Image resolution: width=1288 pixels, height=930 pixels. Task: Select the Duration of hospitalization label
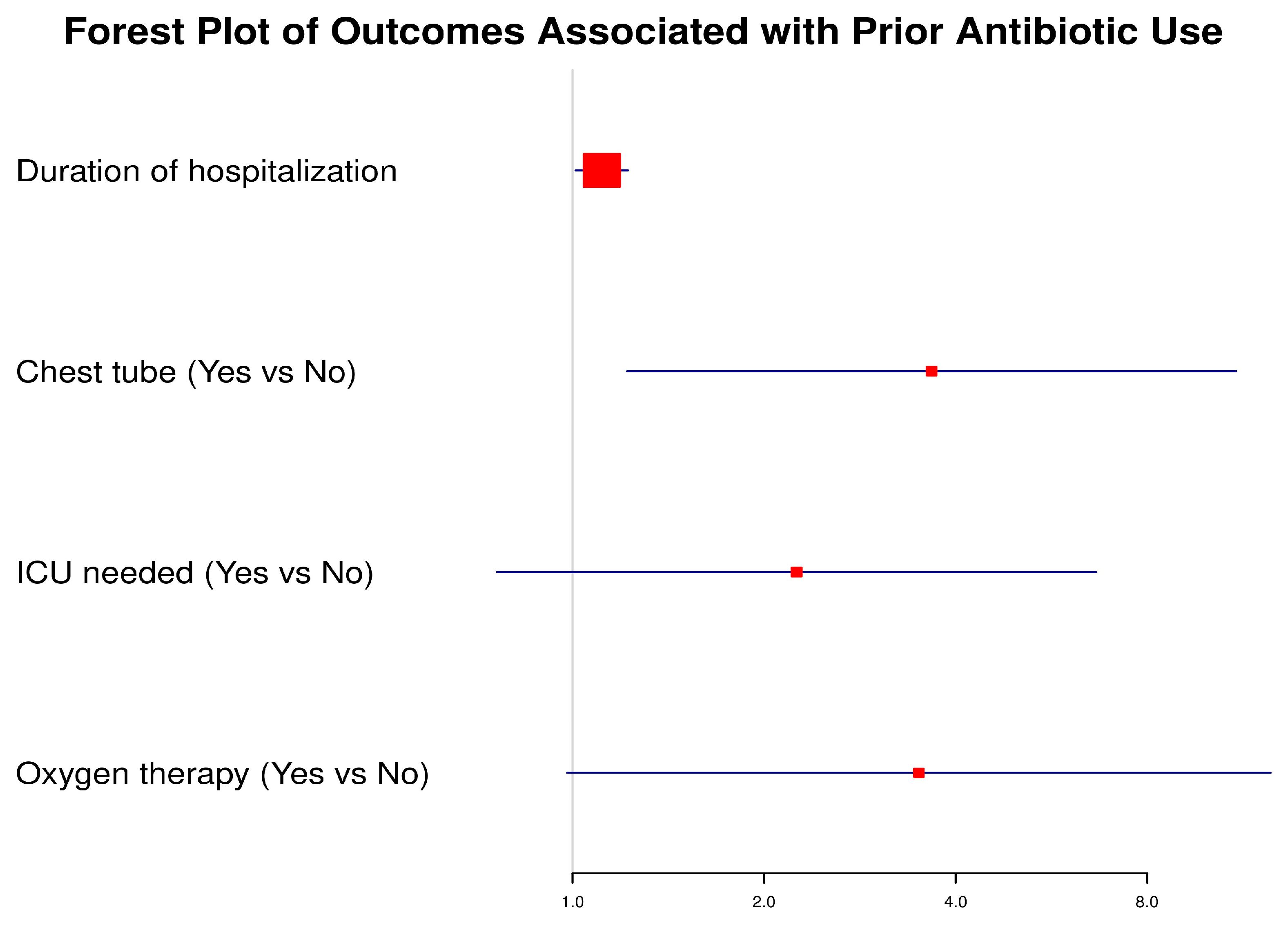206,171
